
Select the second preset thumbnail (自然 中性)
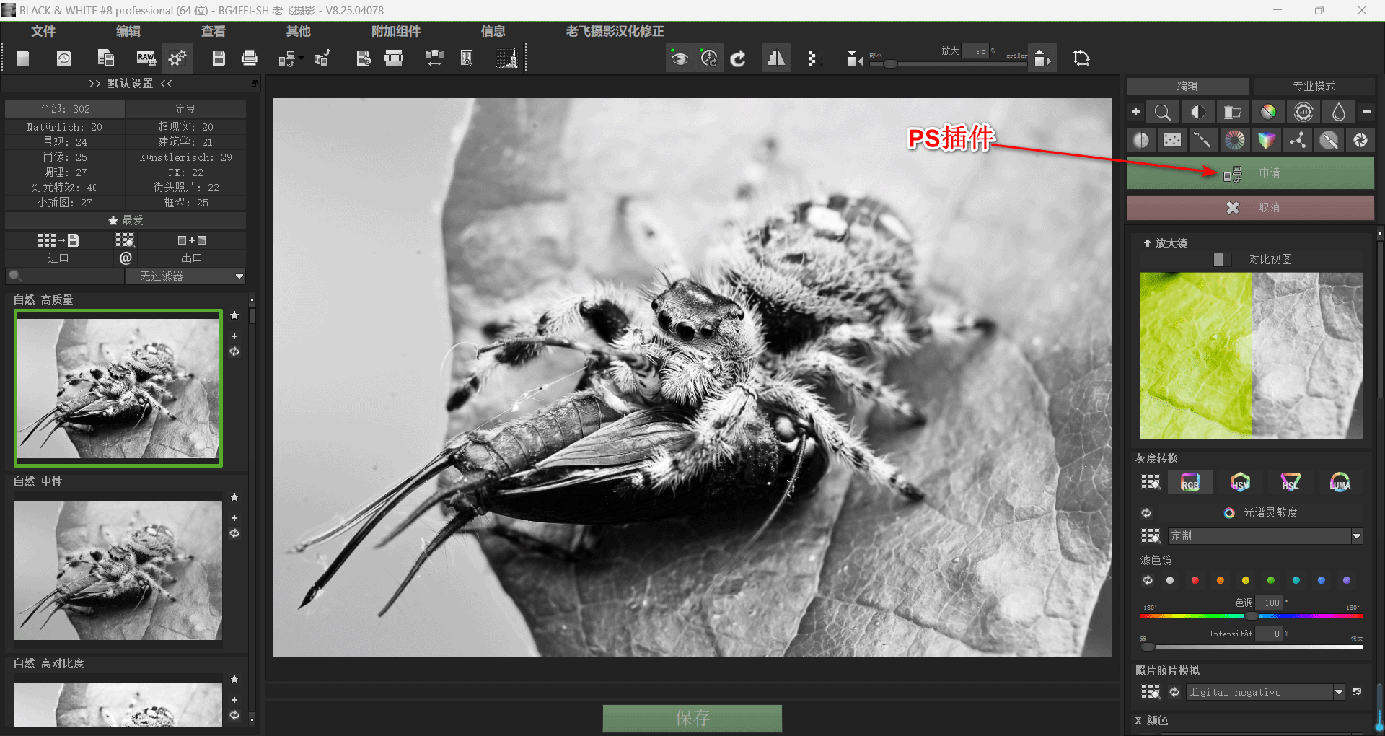[x=118, y=570]
